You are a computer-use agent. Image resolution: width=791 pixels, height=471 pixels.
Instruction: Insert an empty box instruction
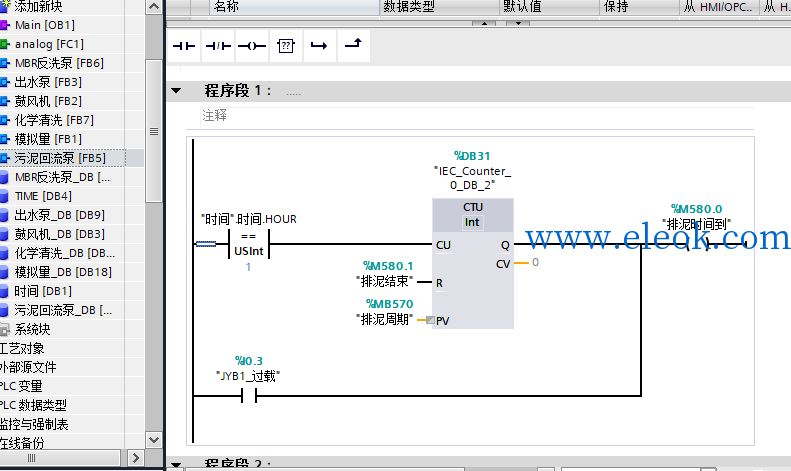286,46
